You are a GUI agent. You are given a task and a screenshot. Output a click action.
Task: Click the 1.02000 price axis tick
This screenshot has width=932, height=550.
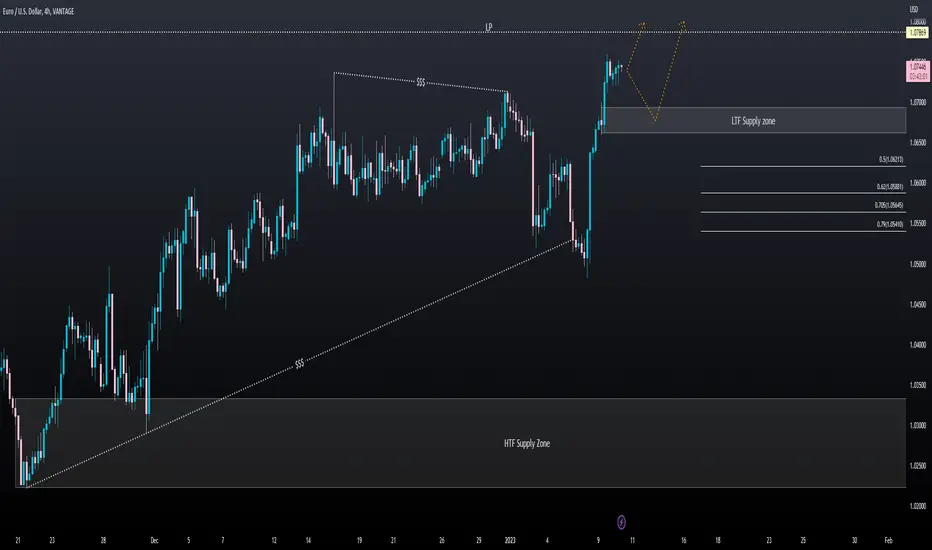[x=918, y=506]
